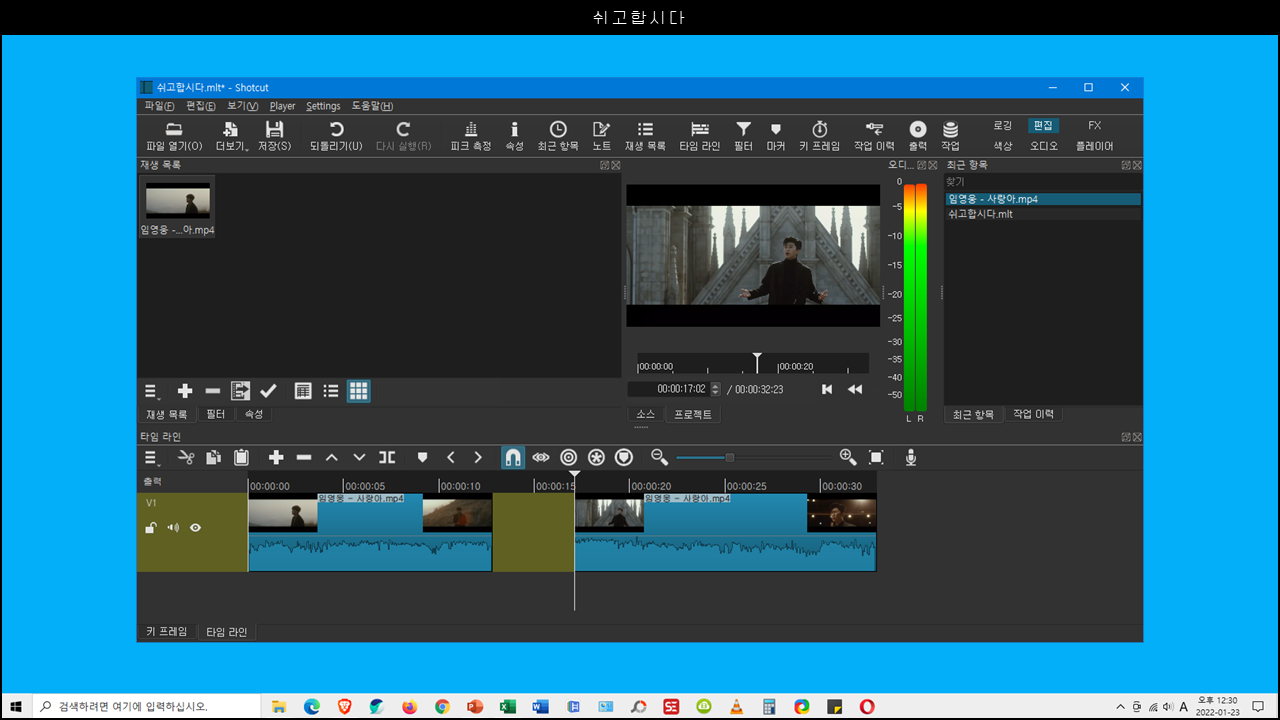This screenshot has height=720, width=1280.
Task: Jump to next marker in timeline
Action: point(478,457)
